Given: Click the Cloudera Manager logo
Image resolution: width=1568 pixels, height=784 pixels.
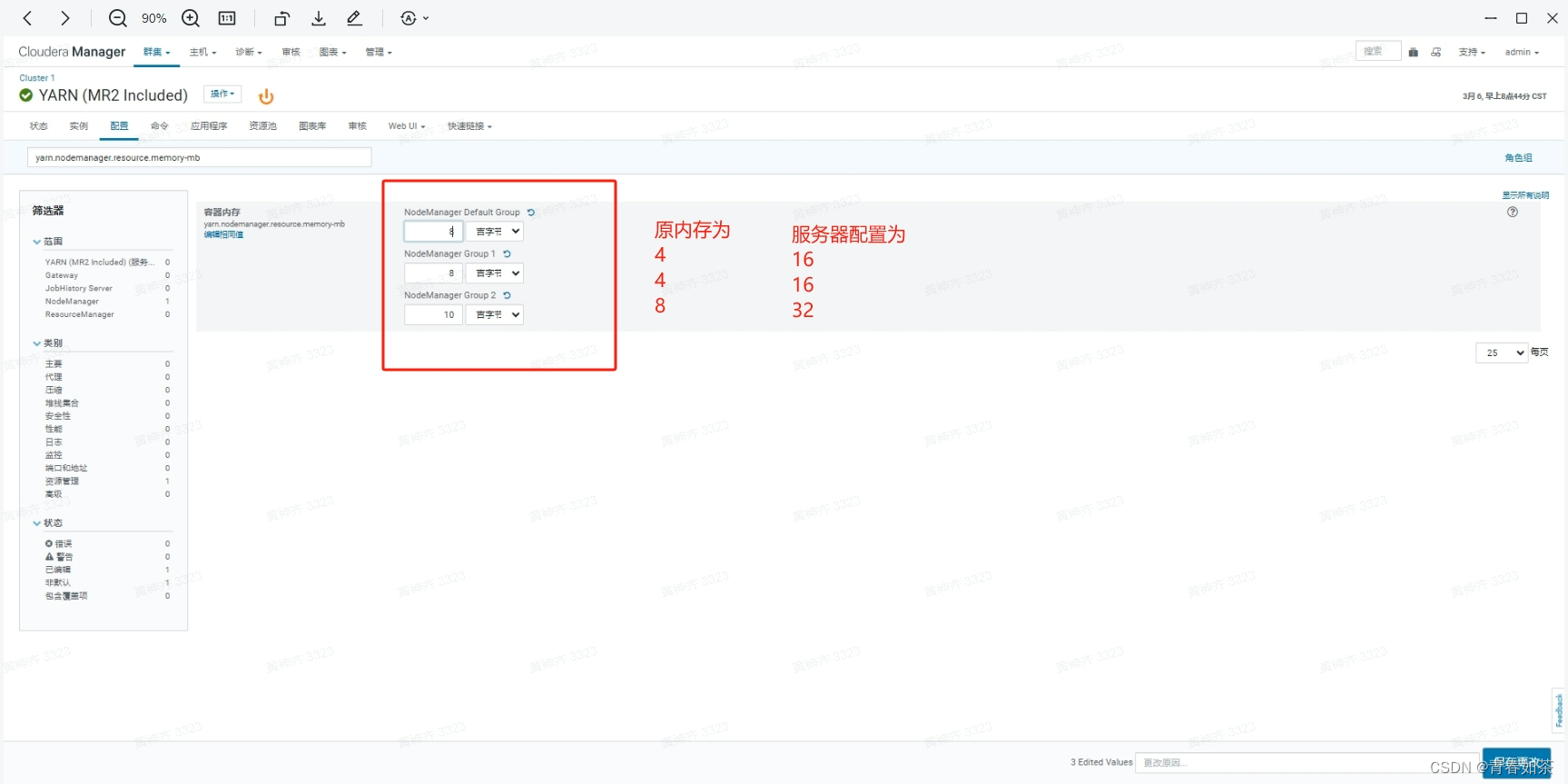Looking at the screenshot, I should (72, 52).
